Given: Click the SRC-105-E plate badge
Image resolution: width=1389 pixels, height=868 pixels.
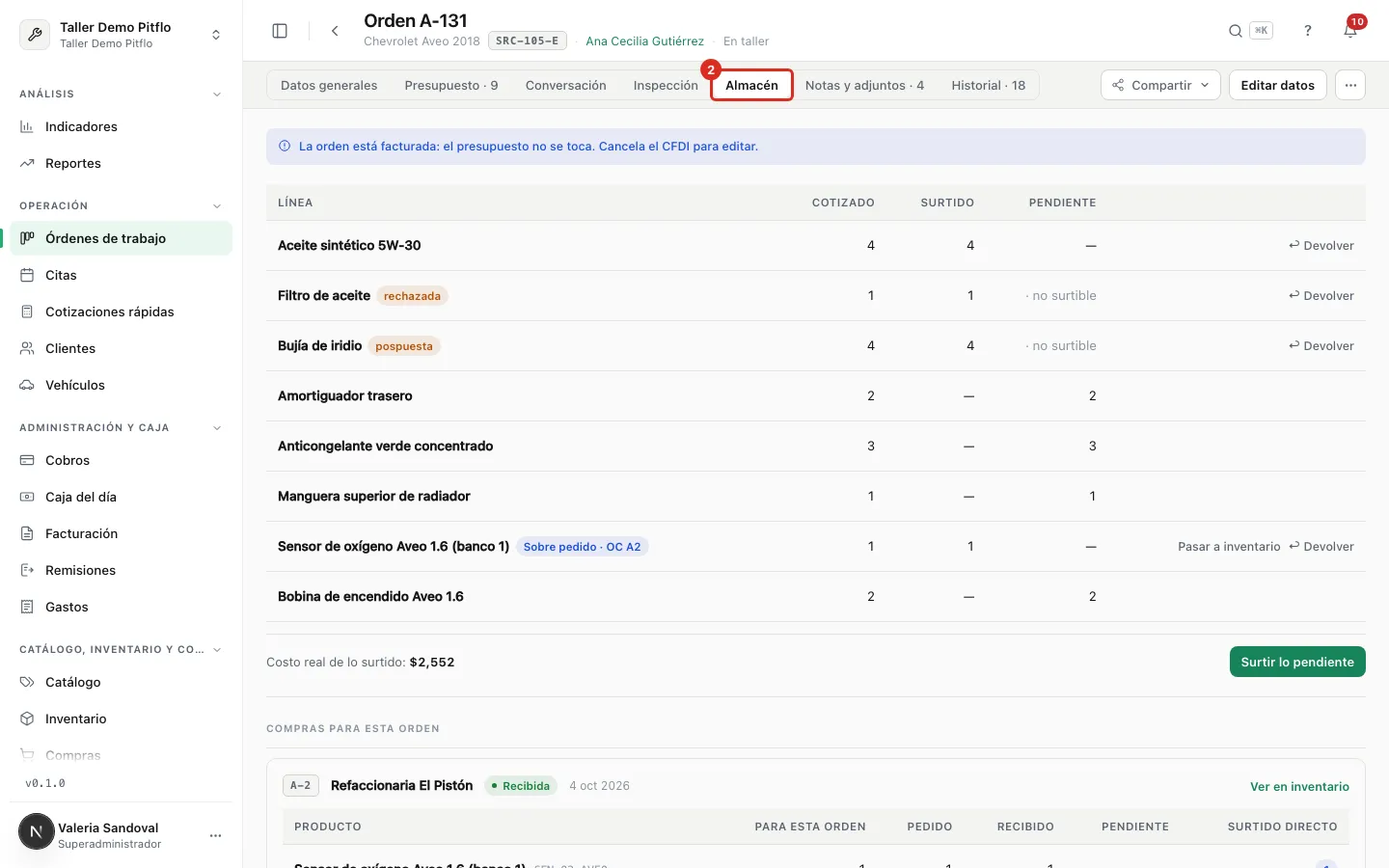Looking at the screenshot, I should tap(527, 41).
